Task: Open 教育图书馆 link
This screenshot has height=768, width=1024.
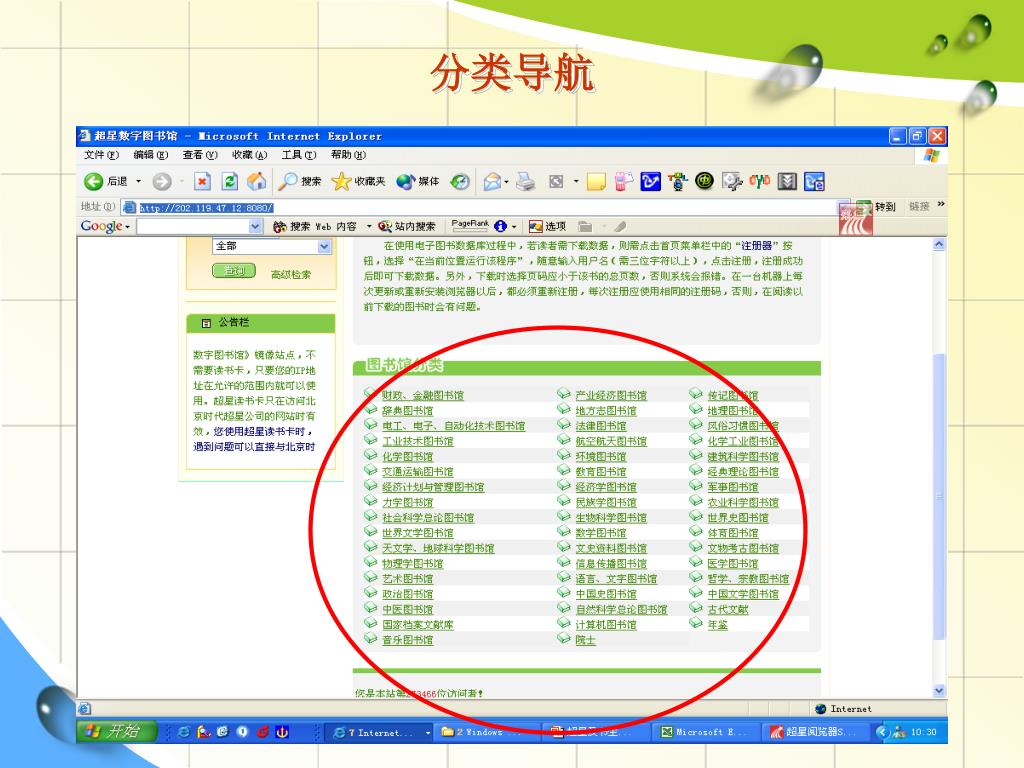Action: [601, 472]
